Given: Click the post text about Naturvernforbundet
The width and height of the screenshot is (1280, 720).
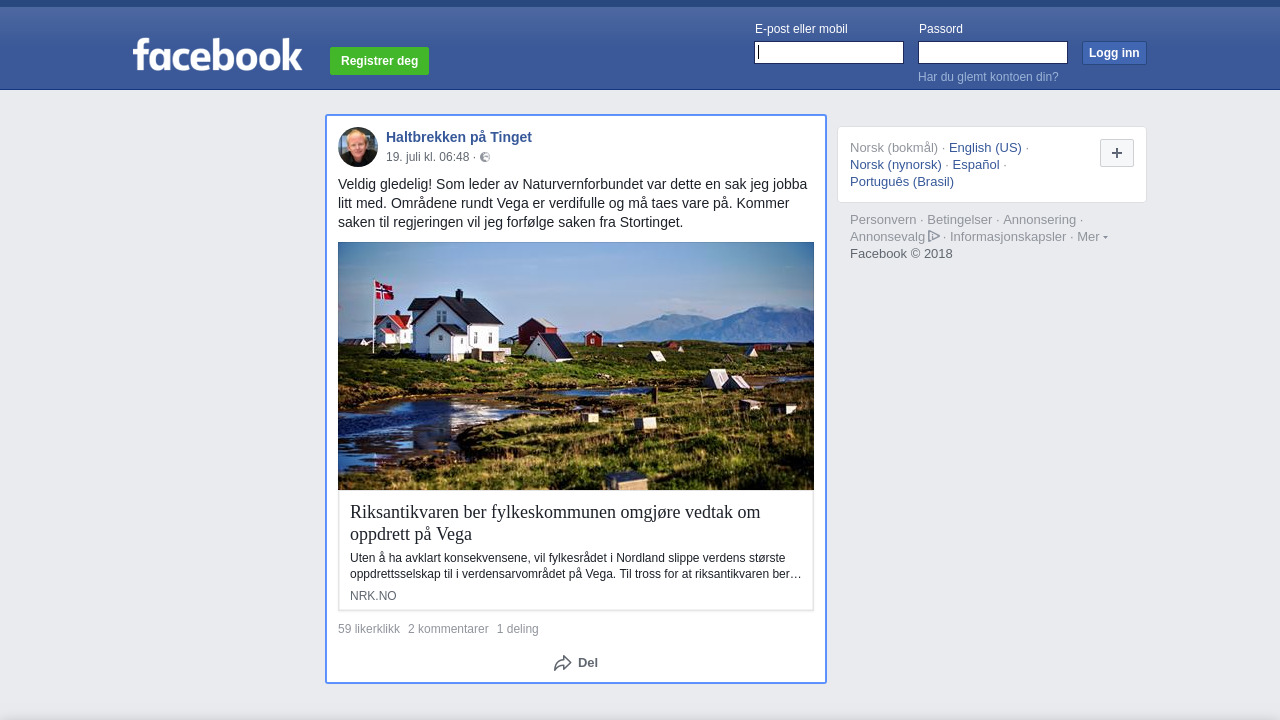Looking at the screenshot, I should [574, 203].
